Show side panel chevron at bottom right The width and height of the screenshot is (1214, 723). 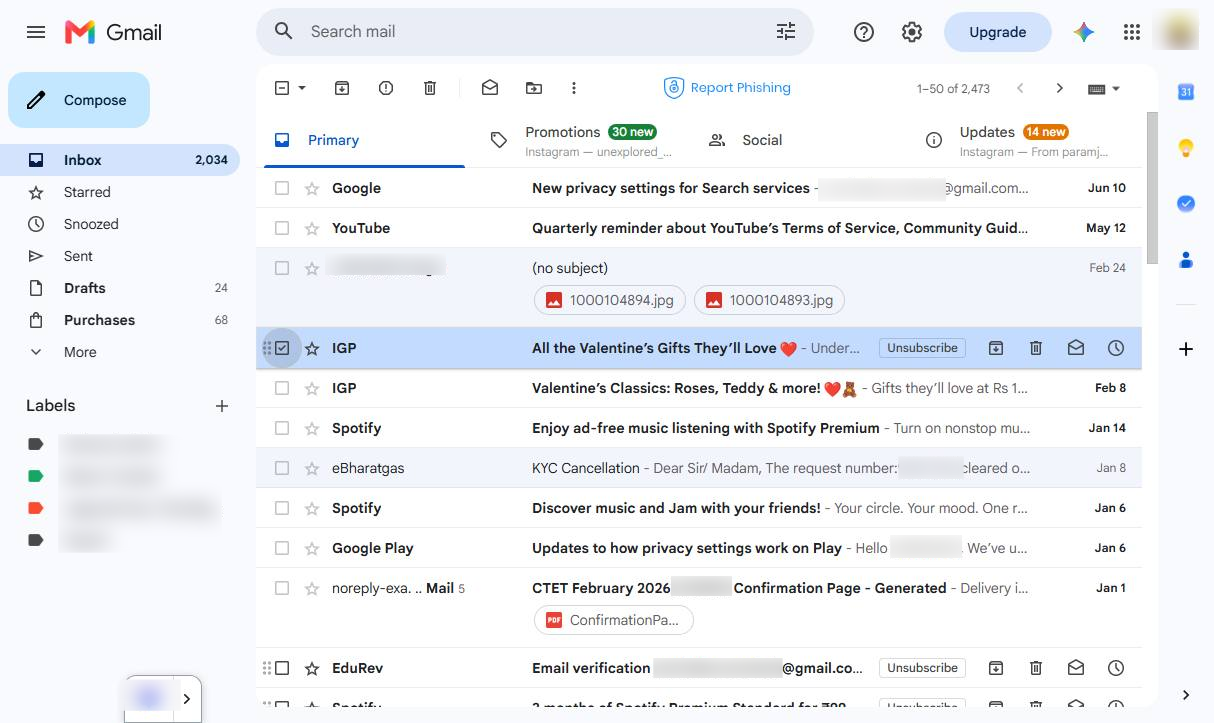pyautogui.click(x=1186, y=695)
